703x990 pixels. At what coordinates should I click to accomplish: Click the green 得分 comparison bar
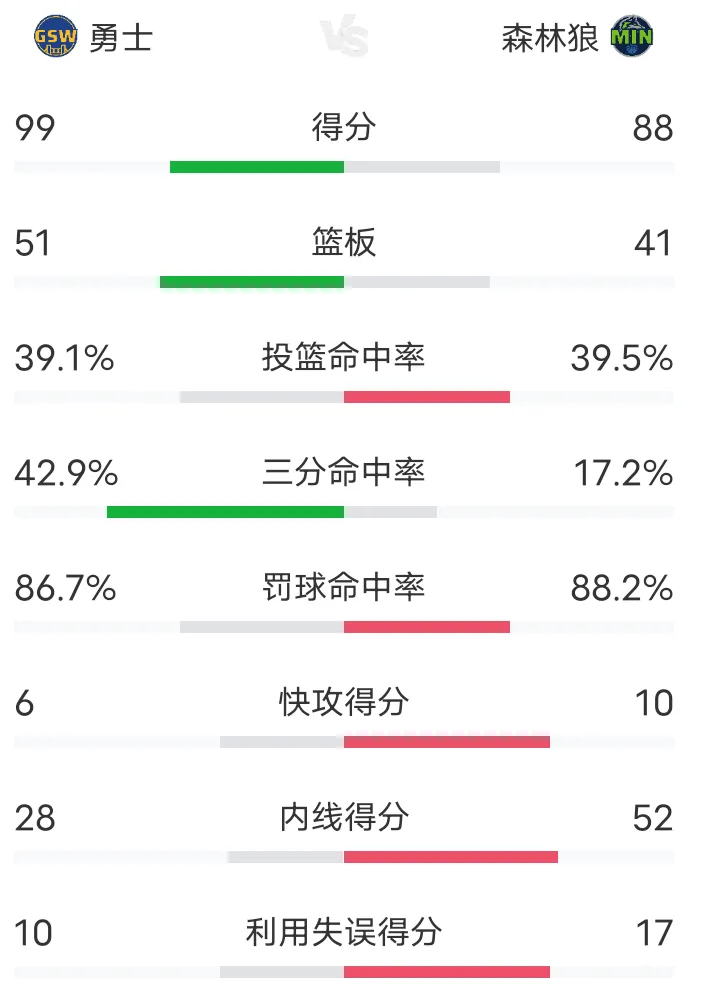257,167
